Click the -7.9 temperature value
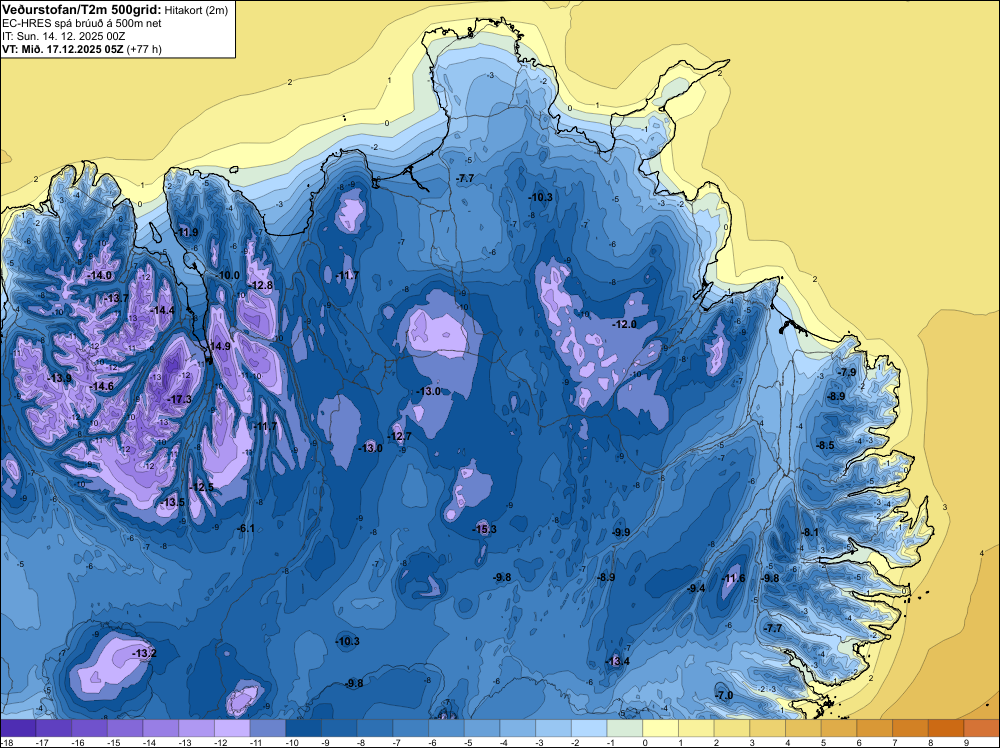This screenshot has width=1000, height=748. click(x=847, y=372)
